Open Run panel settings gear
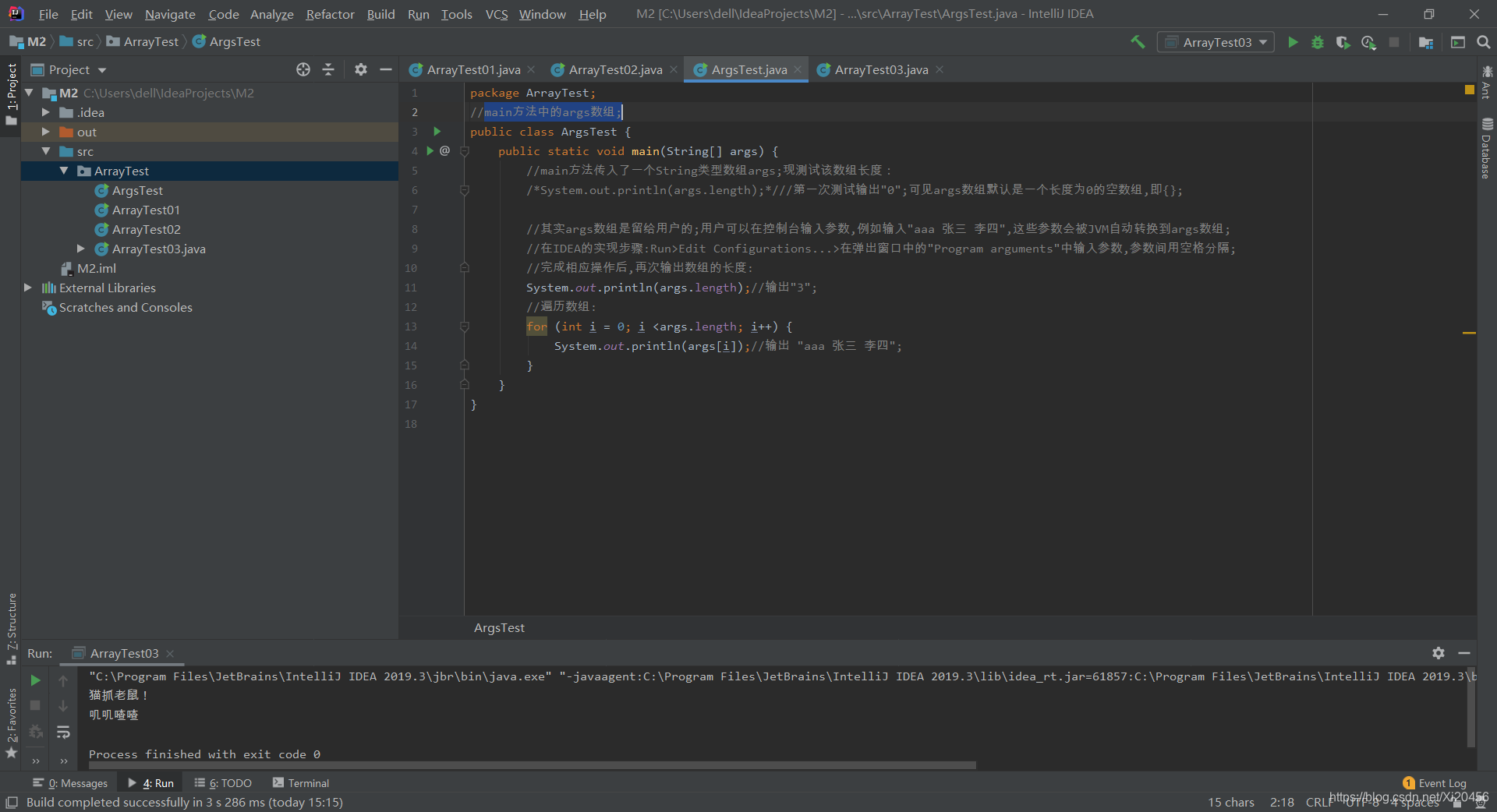Screen dimensions: 1497x812 click(1439, 653)
